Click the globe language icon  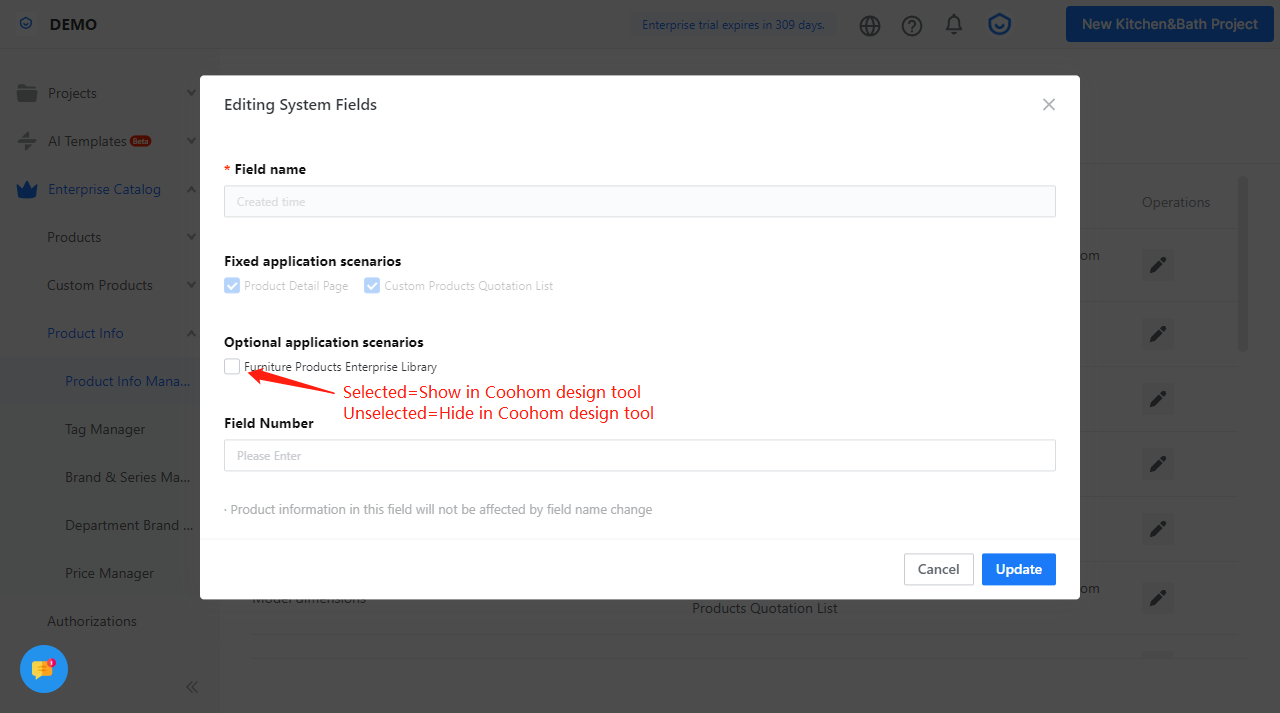pos(870,25)
